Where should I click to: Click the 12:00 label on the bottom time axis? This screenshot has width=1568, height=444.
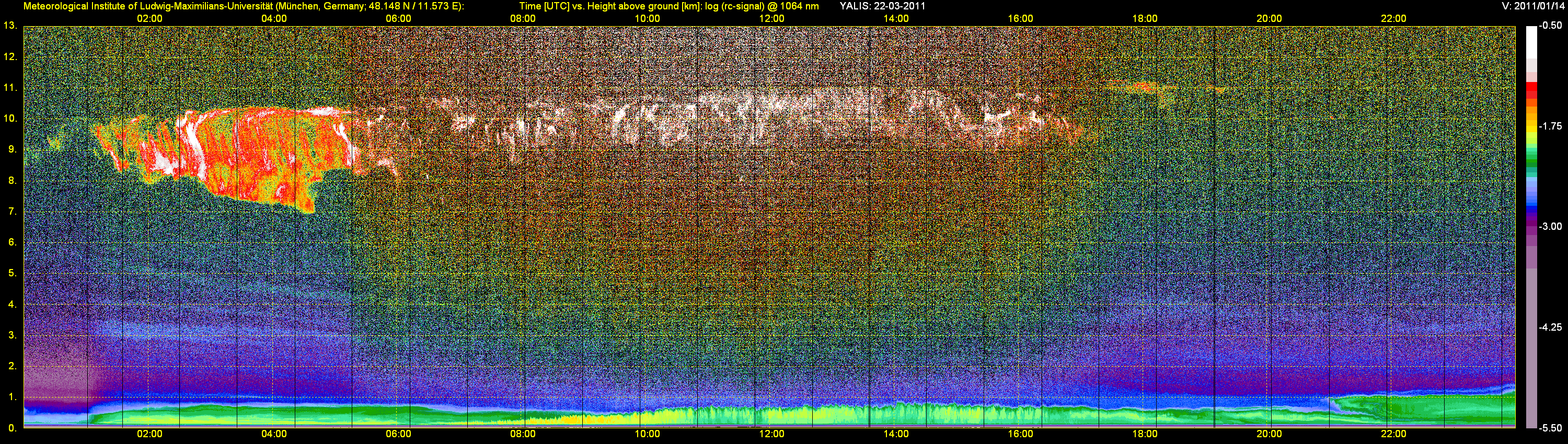point(771,434)
